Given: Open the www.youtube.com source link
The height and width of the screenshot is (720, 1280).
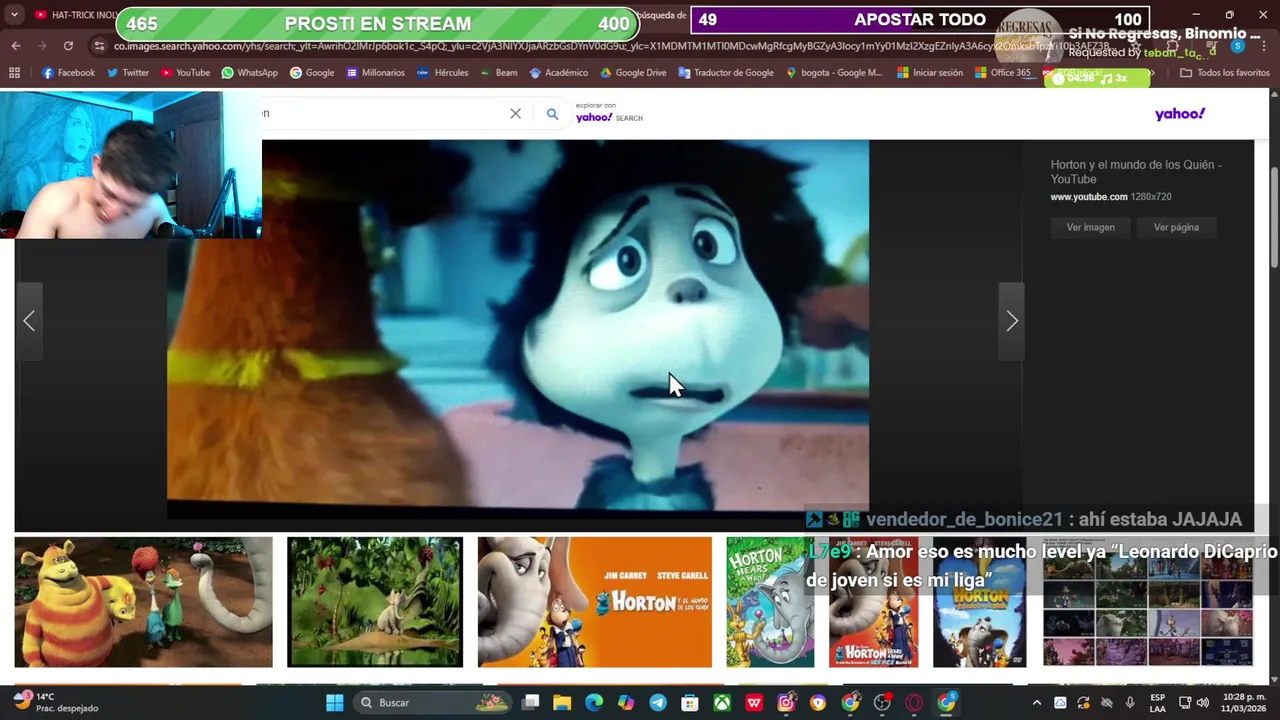Looking at the screenshot, I should 1088,197.
